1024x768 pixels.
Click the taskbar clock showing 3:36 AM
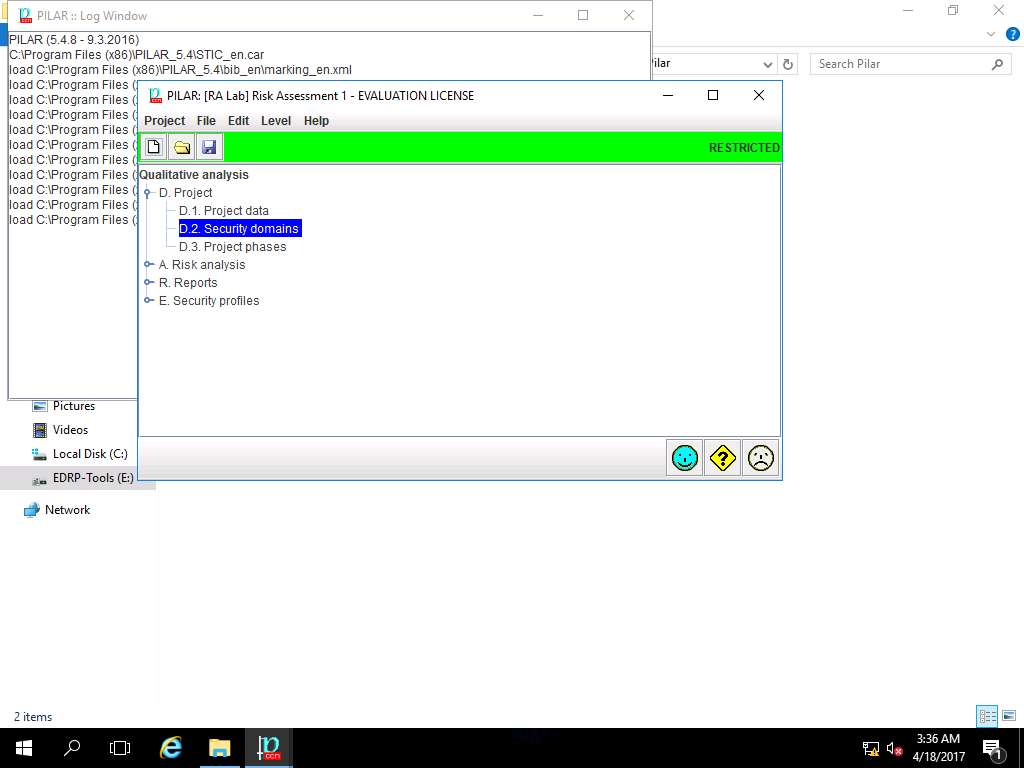pyautogui.click(x=938, y=748)
